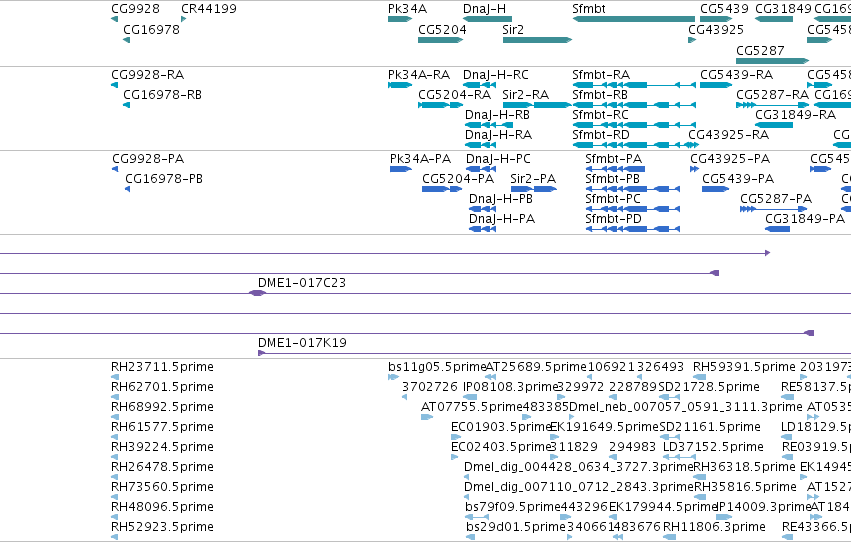The image size is (851, 542).
Task: Open the Sfmbt-PA protein label
Action: (613, 159)
